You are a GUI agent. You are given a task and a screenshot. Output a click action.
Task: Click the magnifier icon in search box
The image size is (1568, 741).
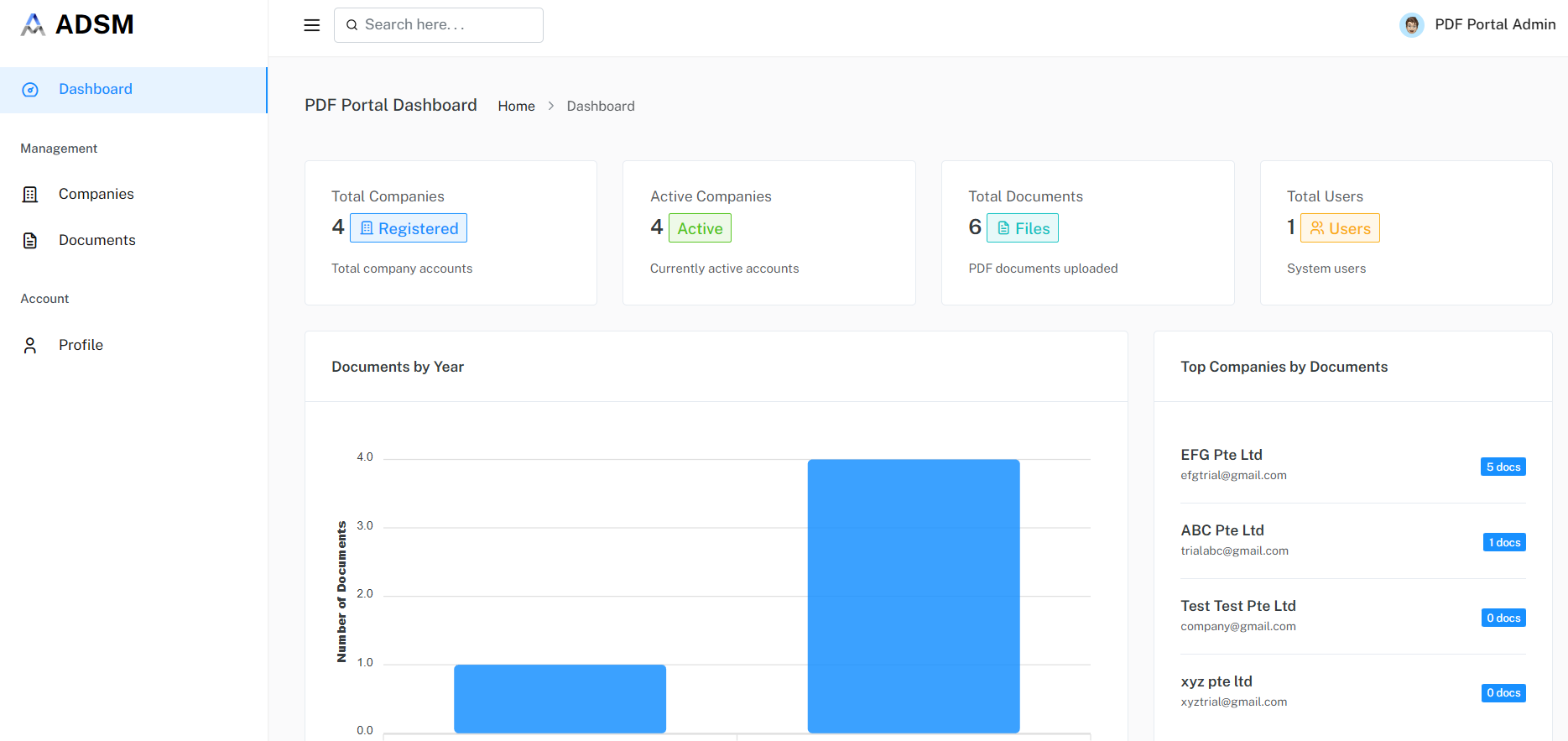click(x=352, y=25)
